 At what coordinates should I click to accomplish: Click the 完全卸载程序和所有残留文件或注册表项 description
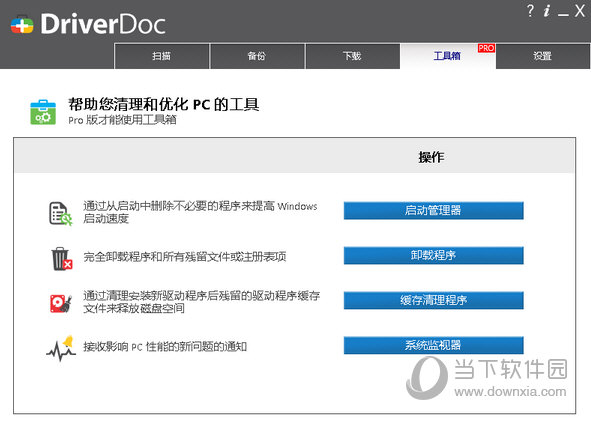tap(185, 257)
